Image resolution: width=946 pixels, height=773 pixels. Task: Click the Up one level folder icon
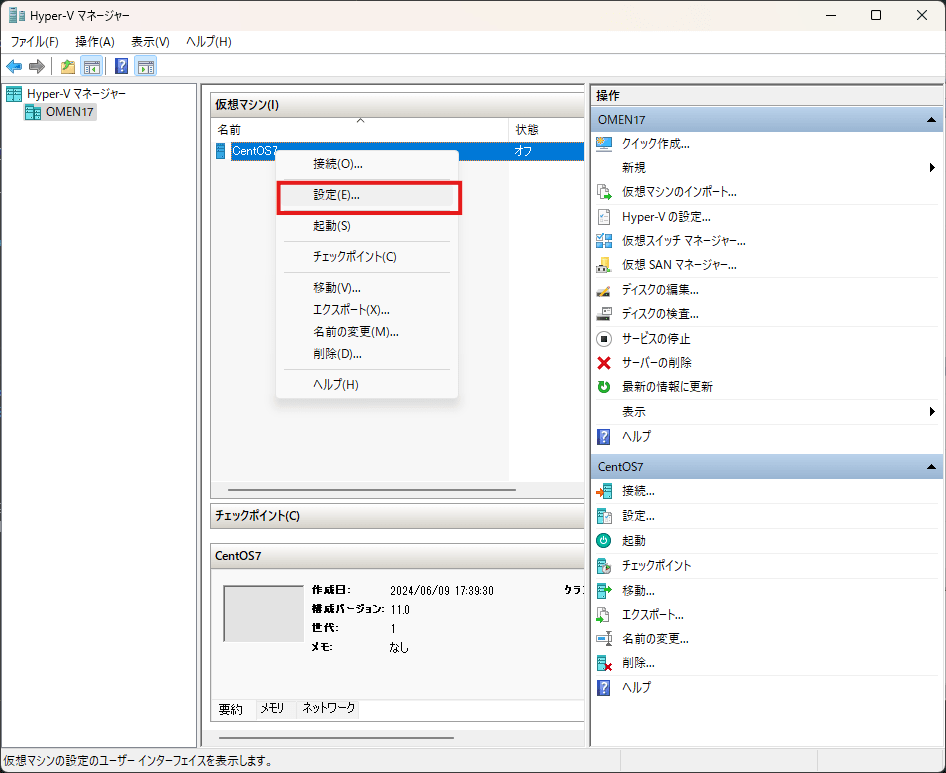(x=68, y=66)
